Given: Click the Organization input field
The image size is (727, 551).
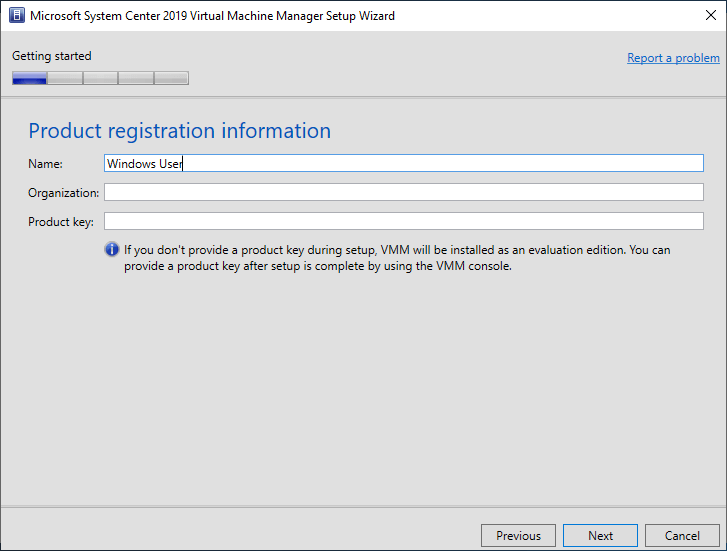Looking at the screenshot, I should point(403,192).
